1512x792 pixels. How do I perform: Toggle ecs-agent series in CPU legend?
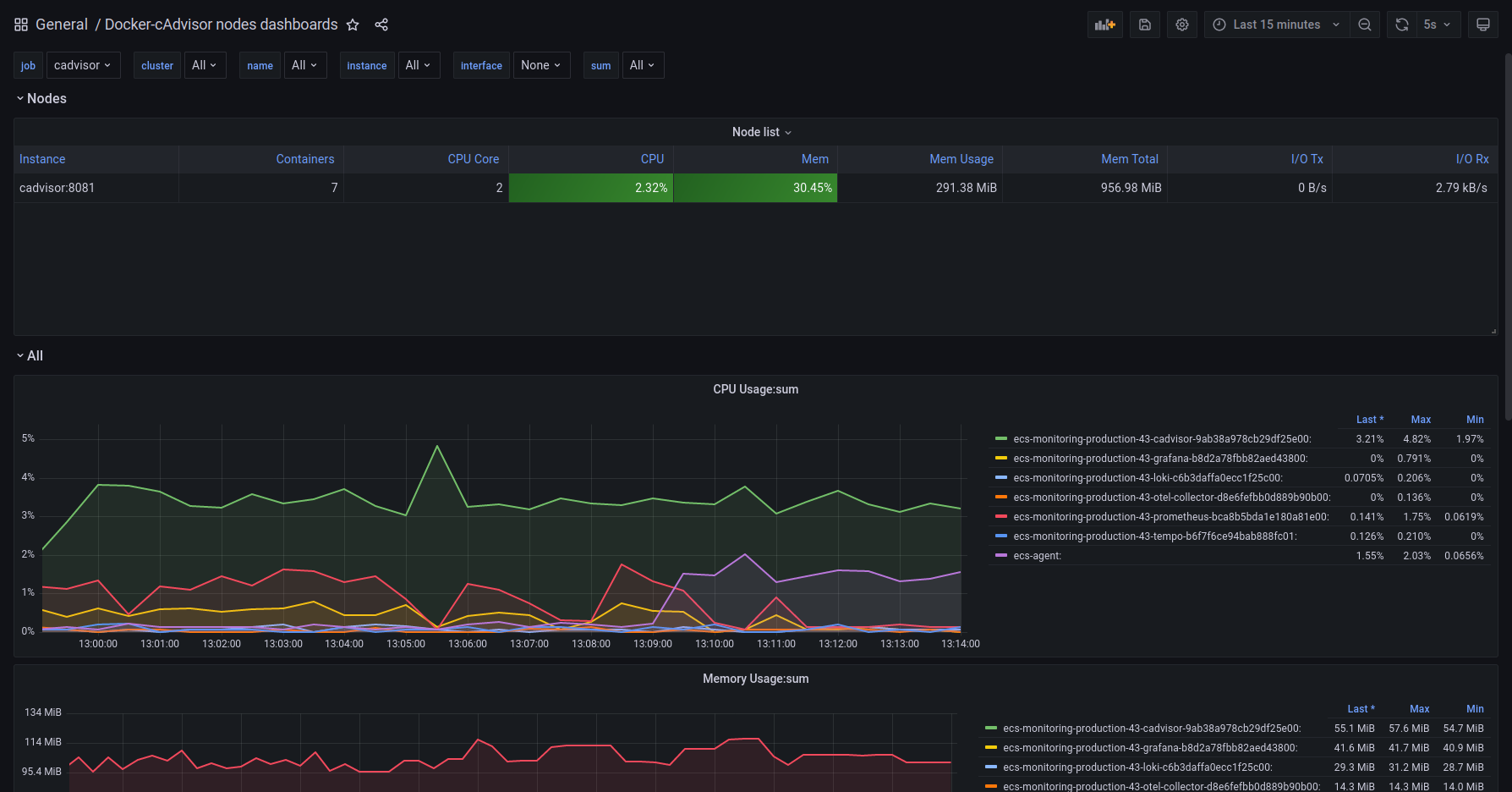click(1037, 556)
